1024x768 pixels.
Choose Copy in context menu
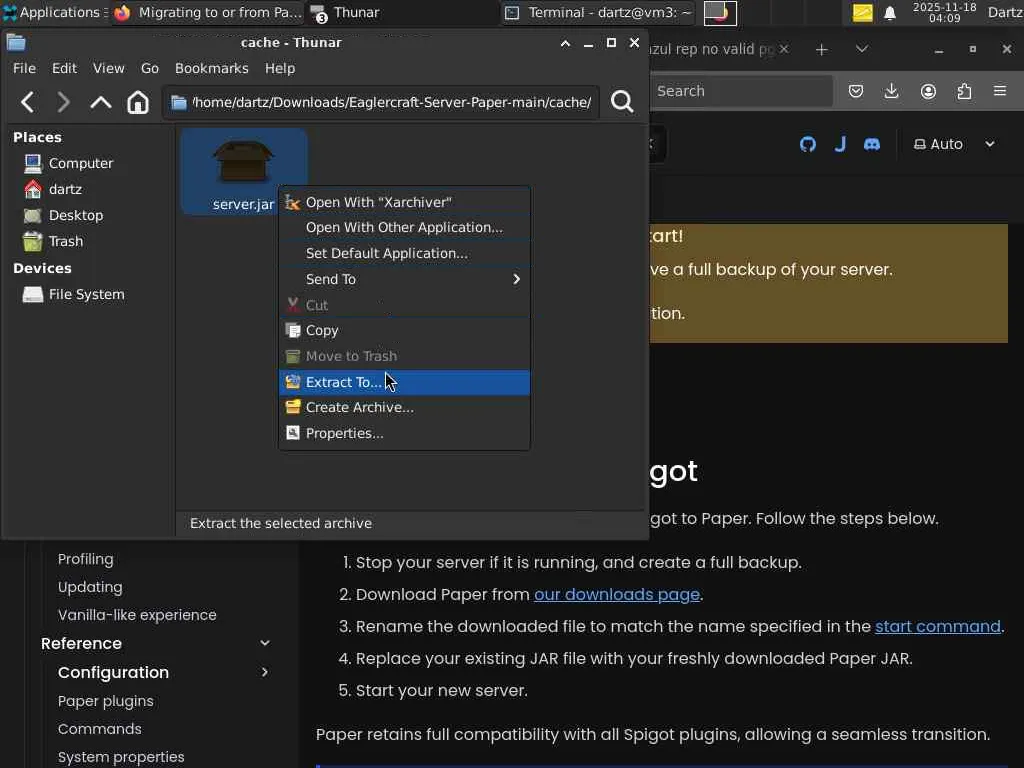404,330
